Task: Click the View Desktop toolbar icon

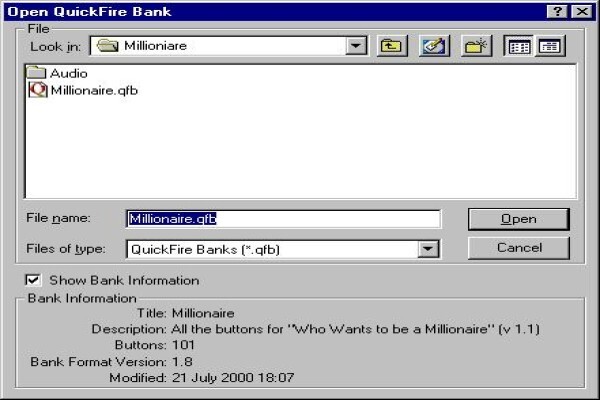Action: point(434,46)
